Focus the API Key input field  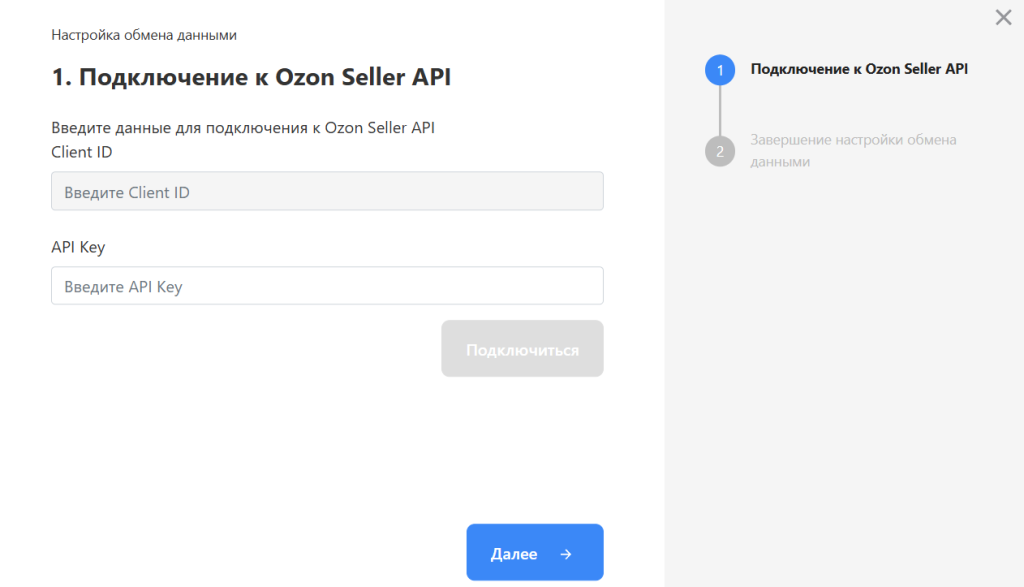click(327, 286)
